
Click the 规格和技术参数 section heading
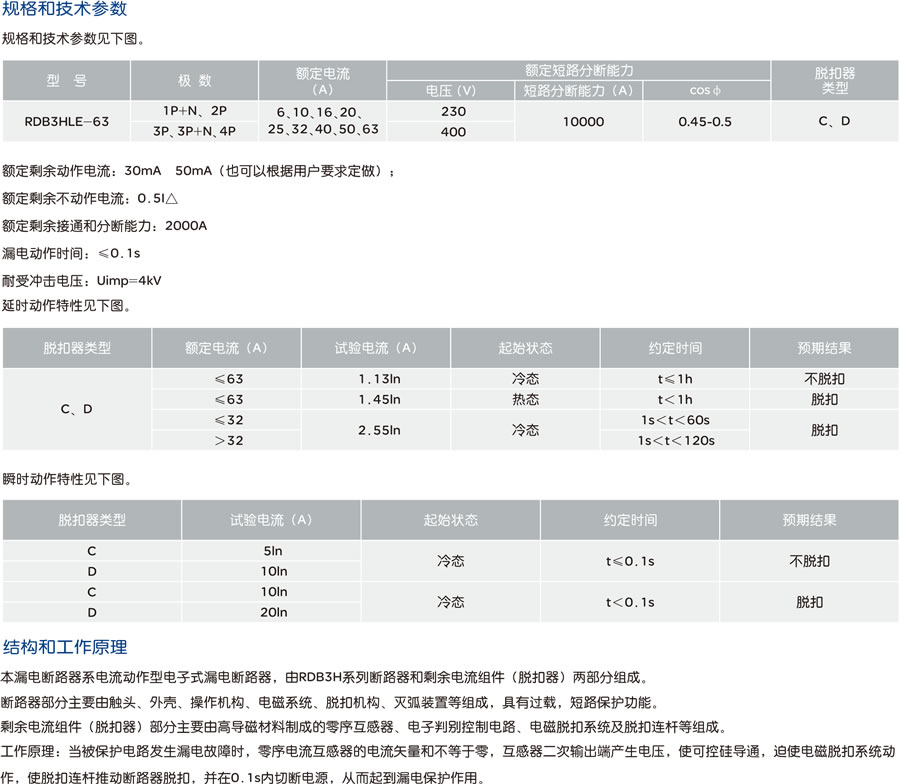[x=65, y=11]
